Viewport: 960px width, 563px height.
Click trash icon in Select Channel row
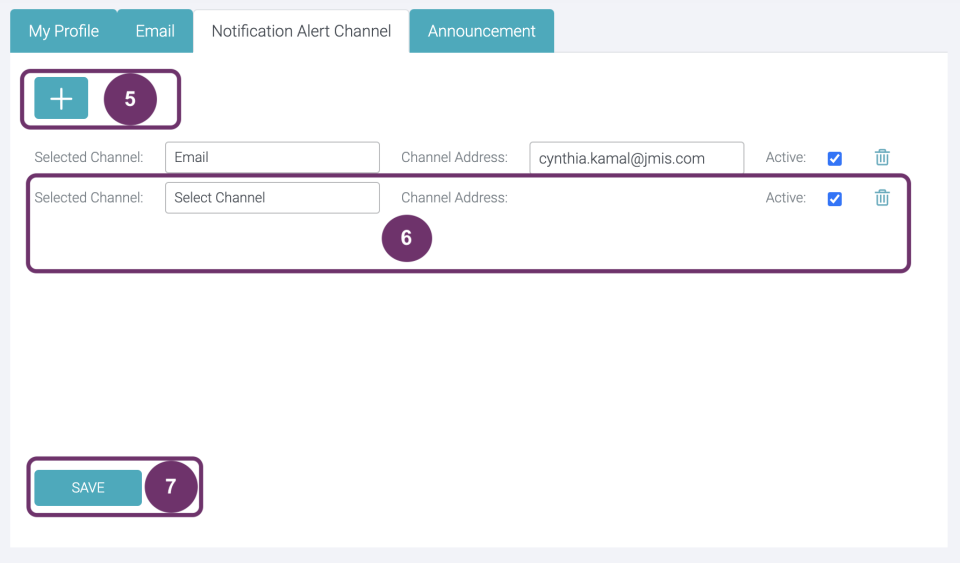tap(882, 198)
